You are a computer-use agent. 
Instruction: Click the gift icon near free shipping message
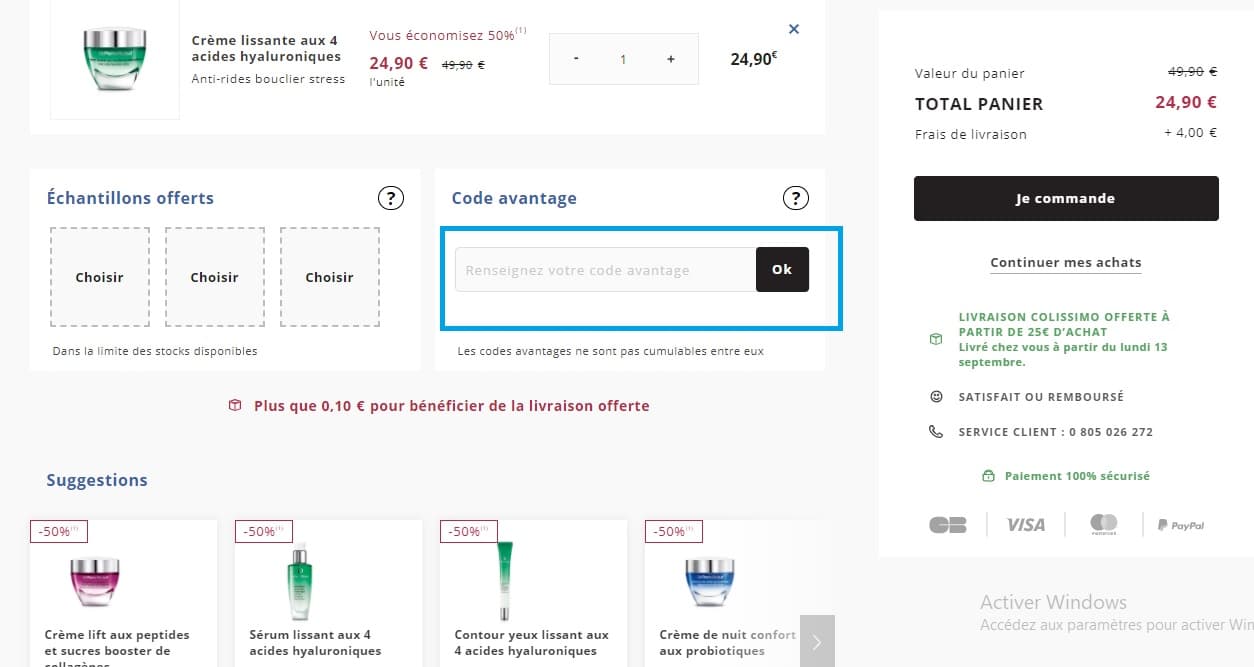pos(235,406)
